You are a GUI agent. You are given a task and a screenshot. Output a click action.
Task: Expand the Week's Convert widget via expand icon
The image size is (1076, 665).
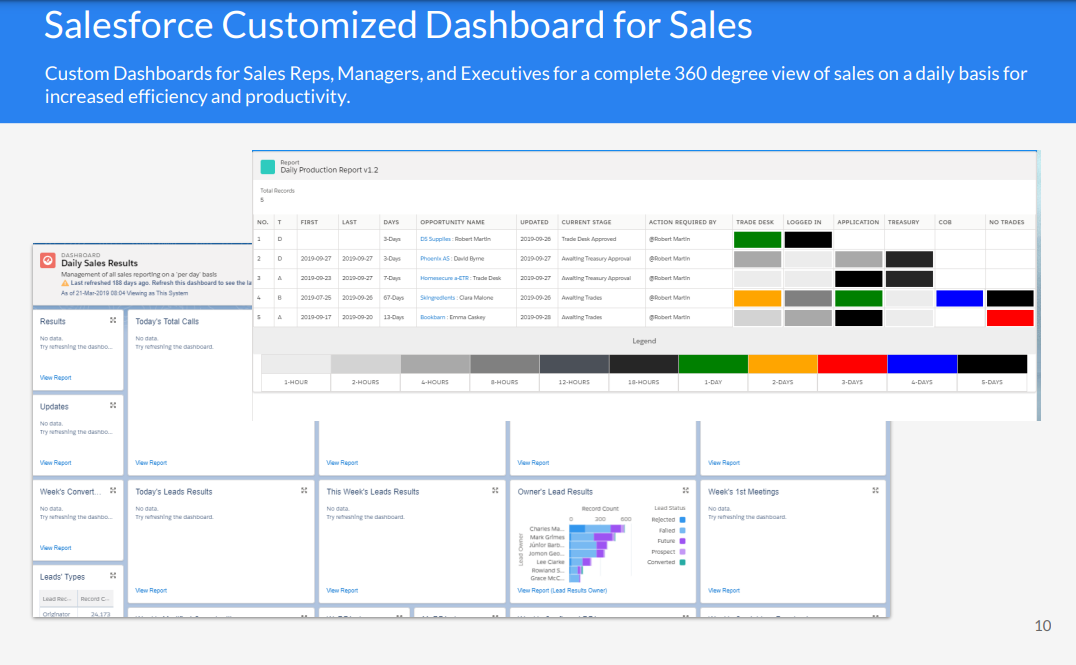tap(113, 491)
